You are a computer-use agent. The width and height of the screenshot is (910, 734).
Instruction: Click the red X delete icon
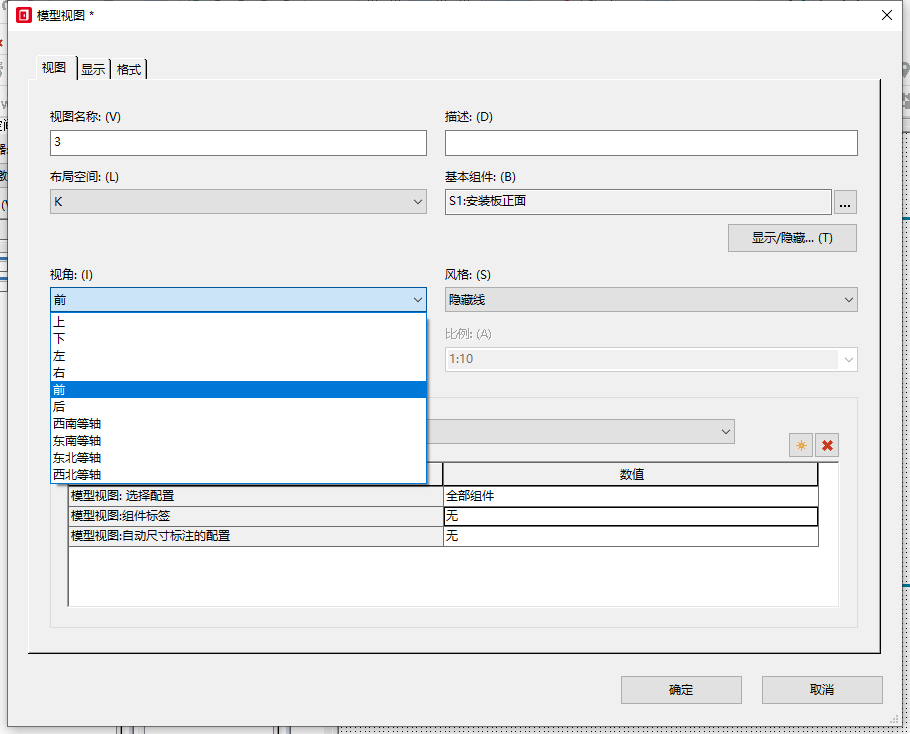coord(827,445)
